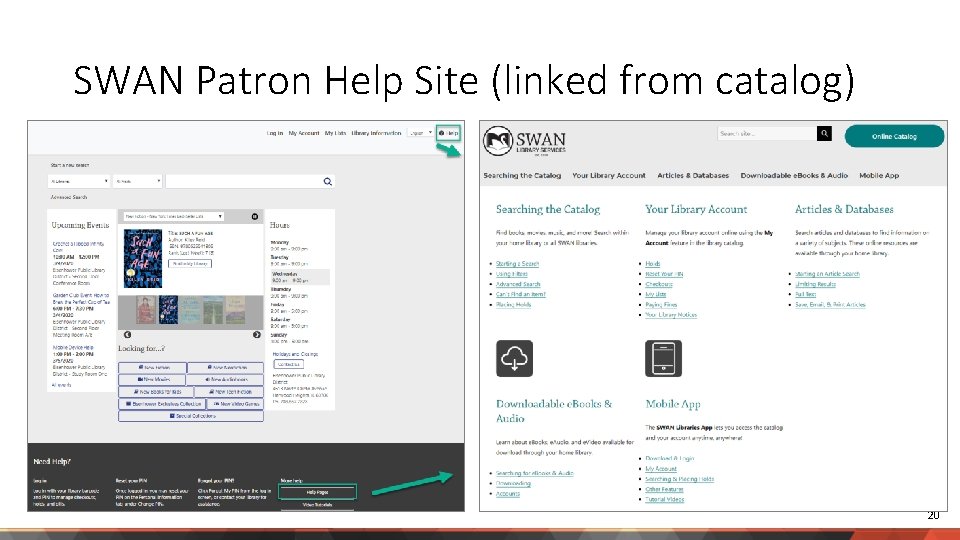Image resolution: width=960 pixels, height=540 pixels.
Task: Open Searching the Catalog menu item
Action: (x=522, y=175)
